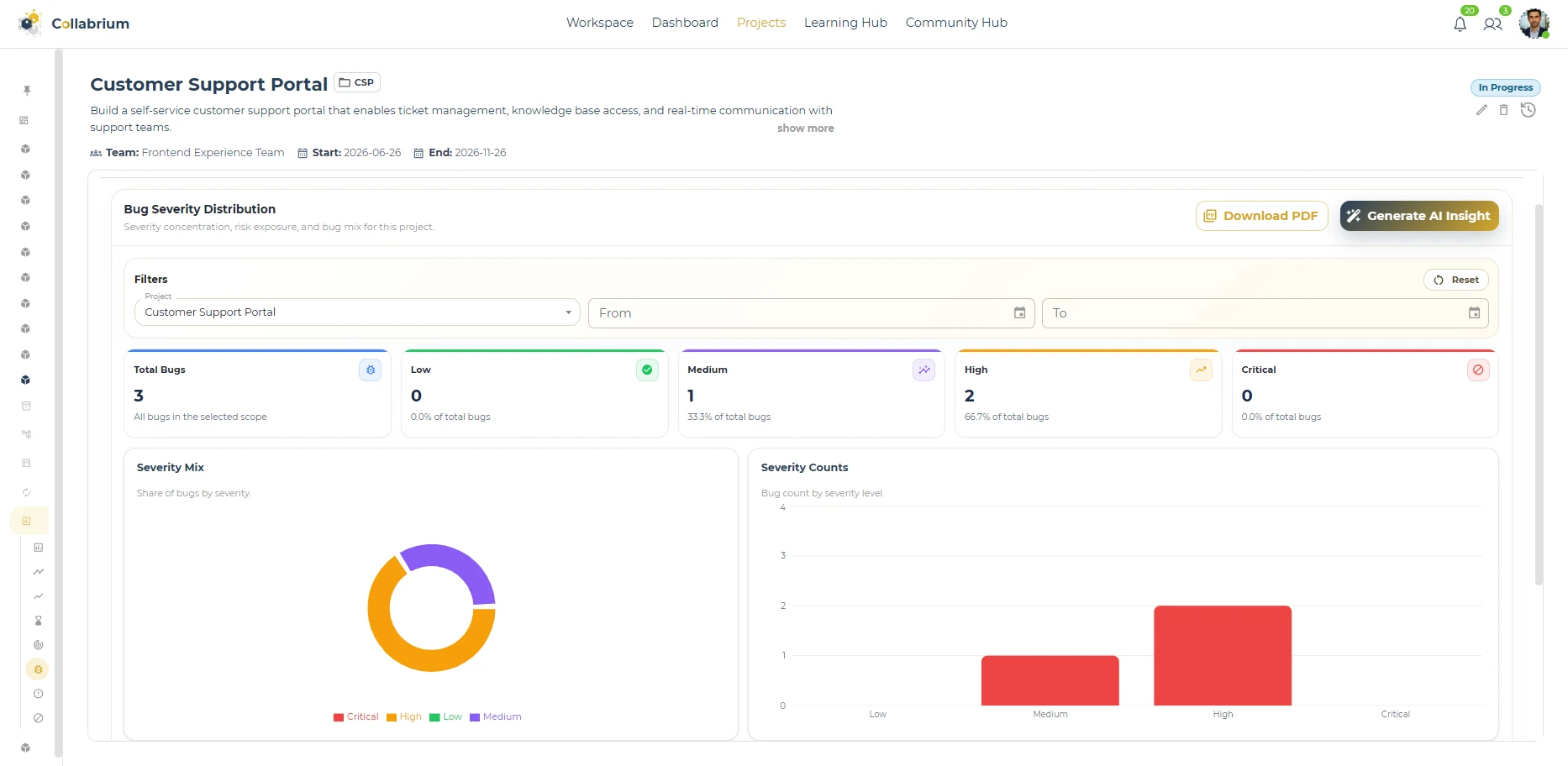Open the team members icon in header
Image resolution: width=1568 pixels, height=766 pixels.
(1492, 24)
